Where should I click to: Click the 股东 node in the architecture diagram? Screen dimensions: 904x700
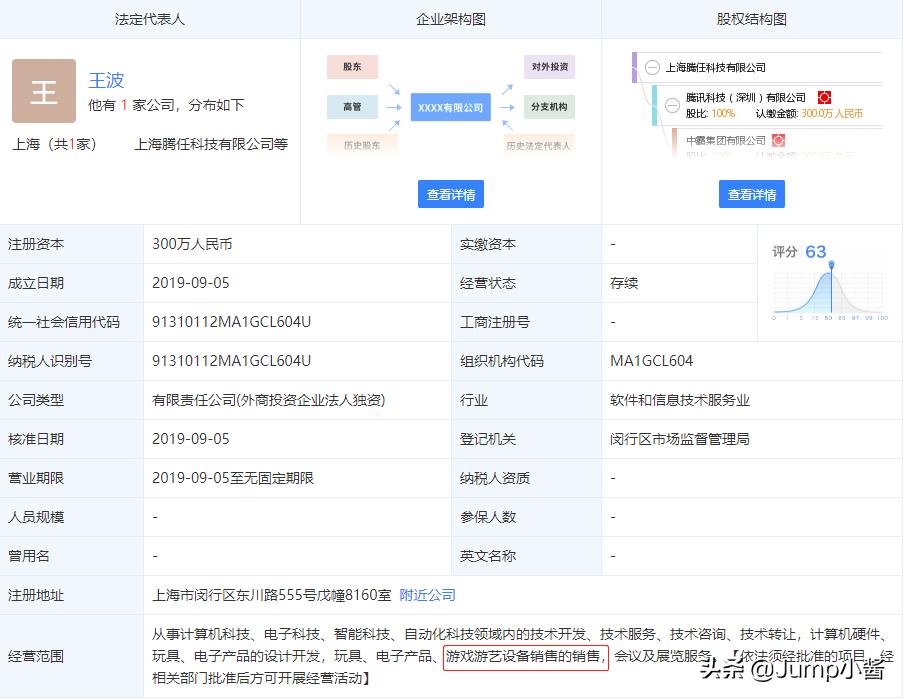tap(351, 66)
